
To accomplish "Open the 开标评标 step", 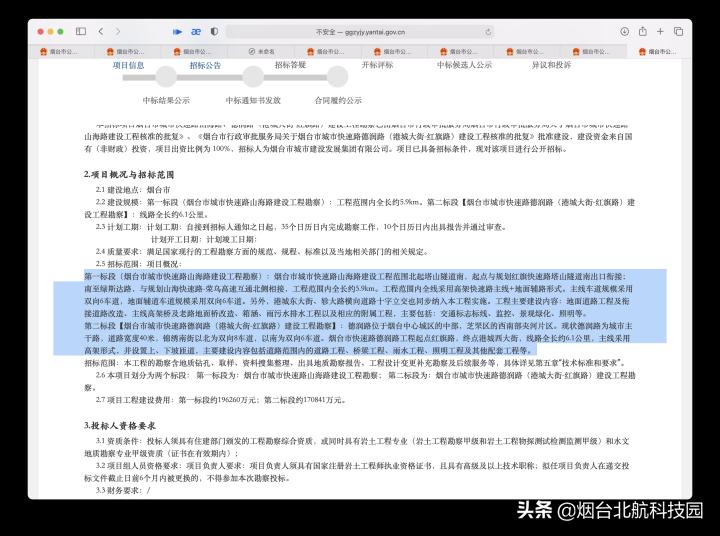I will 377,65.
